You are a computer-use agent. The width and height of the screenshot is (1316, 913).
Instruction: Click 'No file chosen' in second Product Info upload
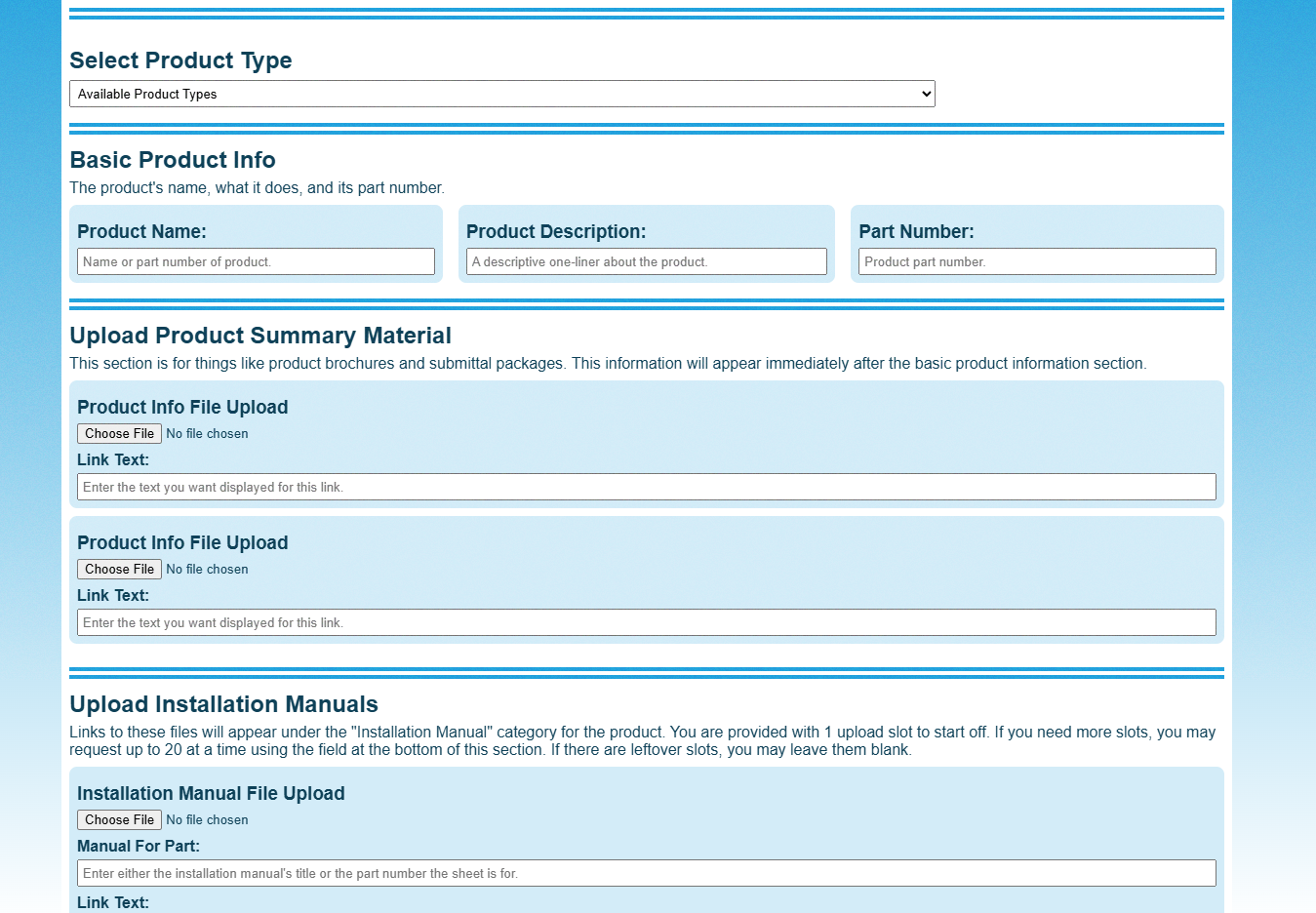click(x=207, y=570)
